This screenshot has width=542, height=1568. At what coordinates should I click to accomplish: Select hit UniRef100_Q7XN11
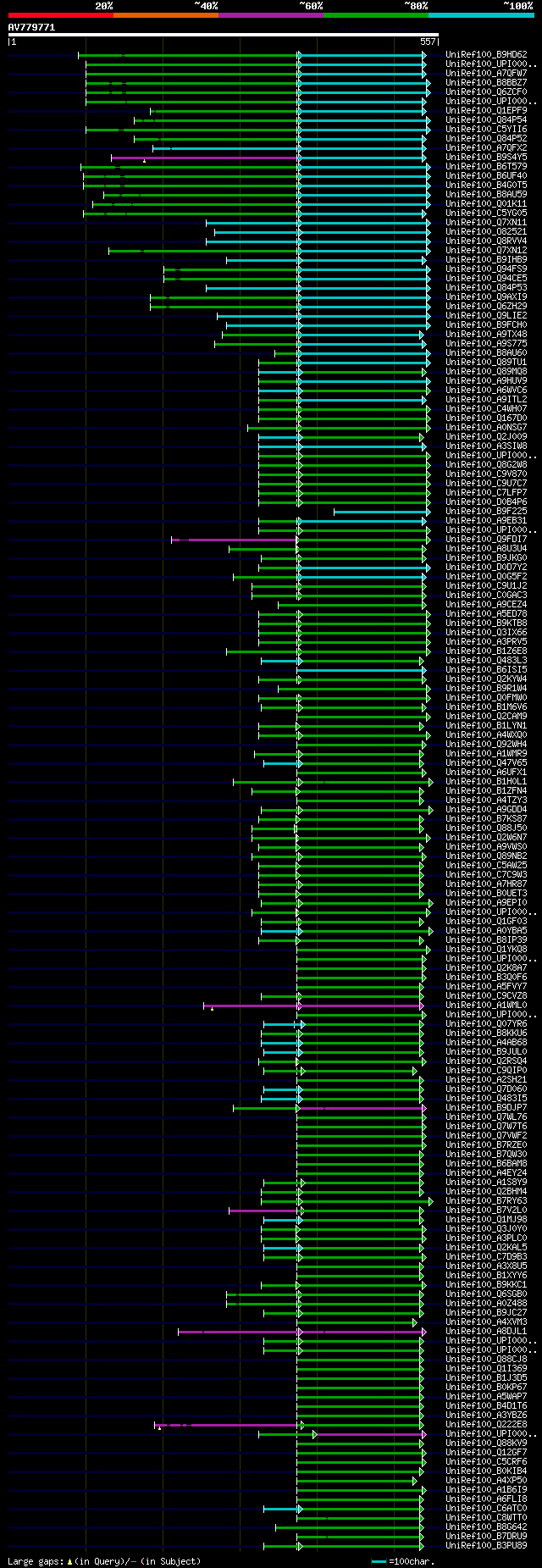click(486, 223)
